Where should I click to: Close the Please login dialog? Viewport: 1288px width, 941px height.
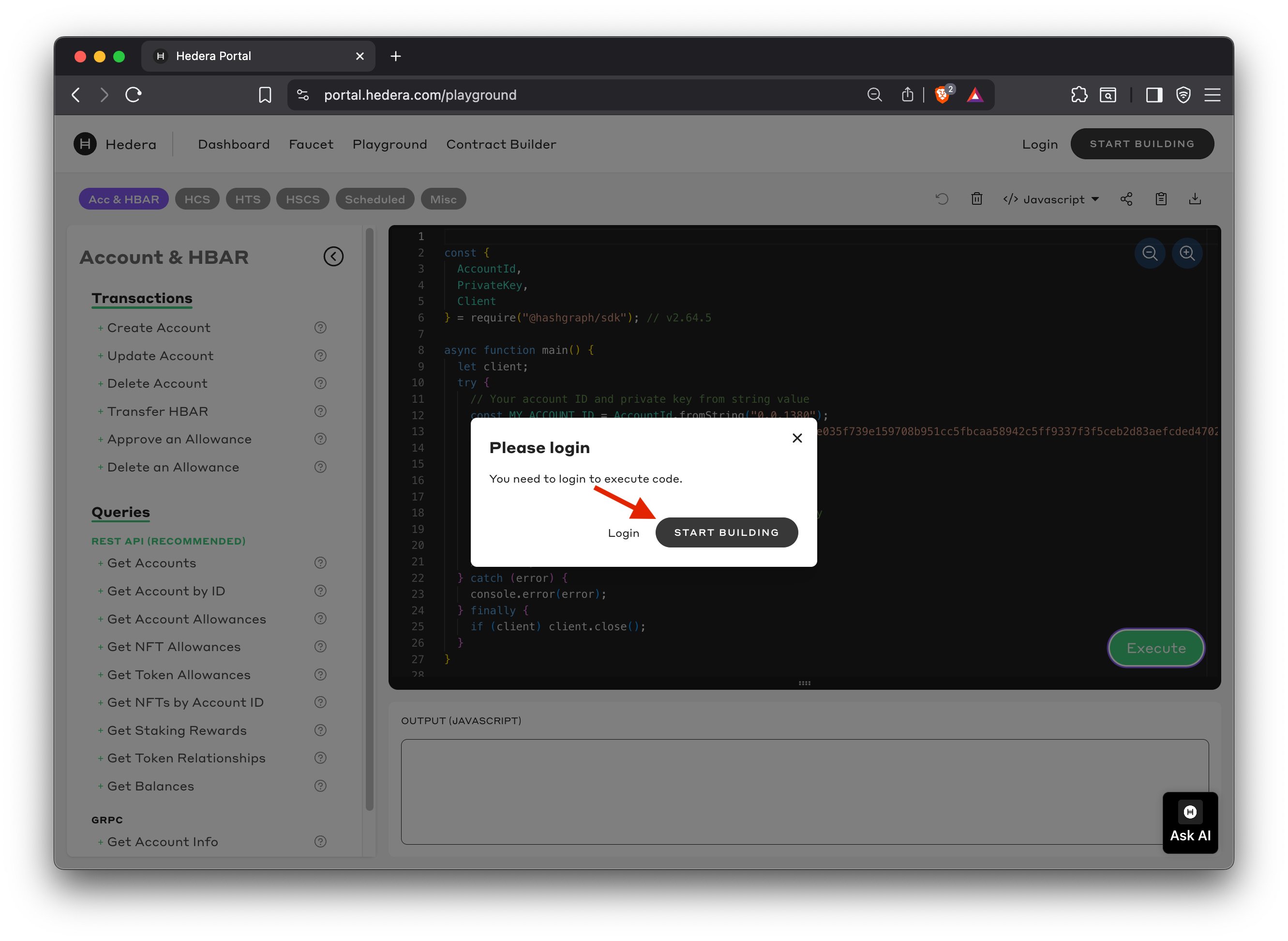click(x=796, y=438)
